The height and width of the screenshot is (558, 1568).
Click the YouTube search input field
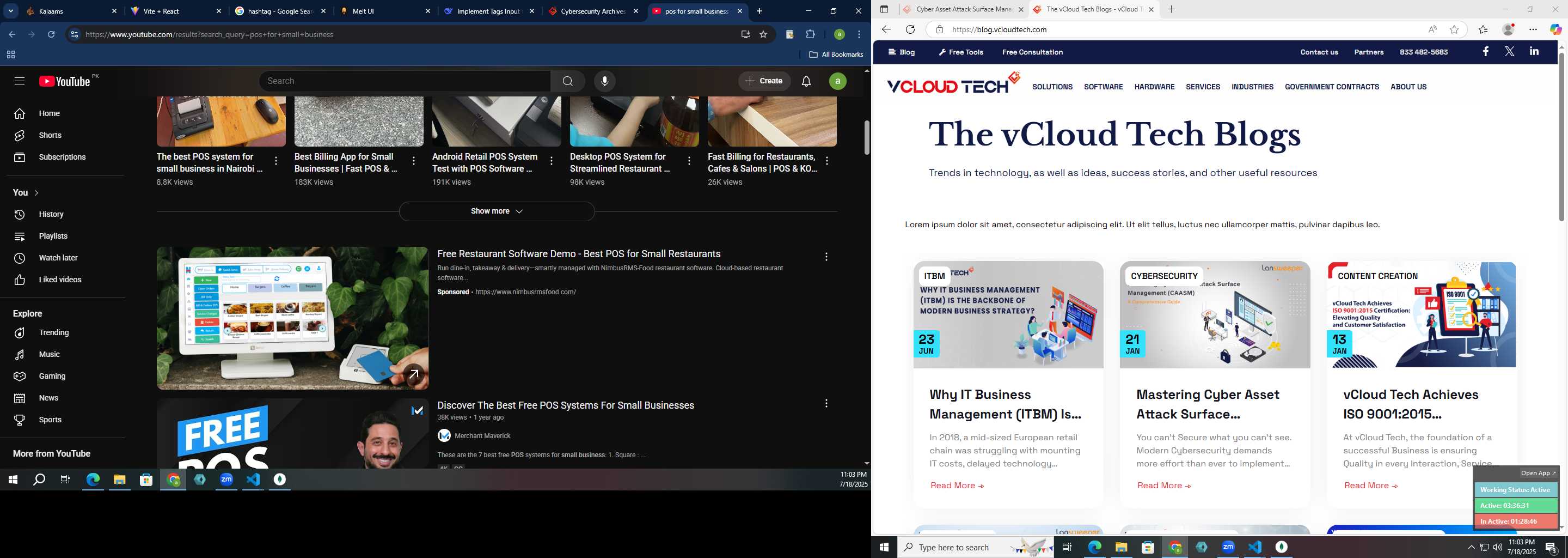tap(405, 81)
